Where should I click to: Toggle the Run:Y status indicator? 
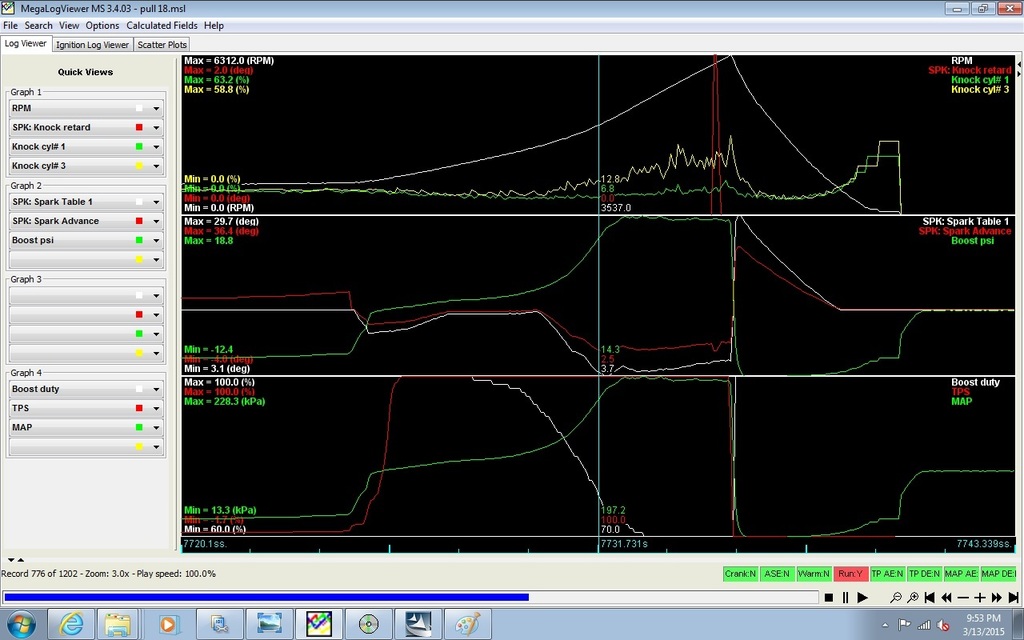850,574
